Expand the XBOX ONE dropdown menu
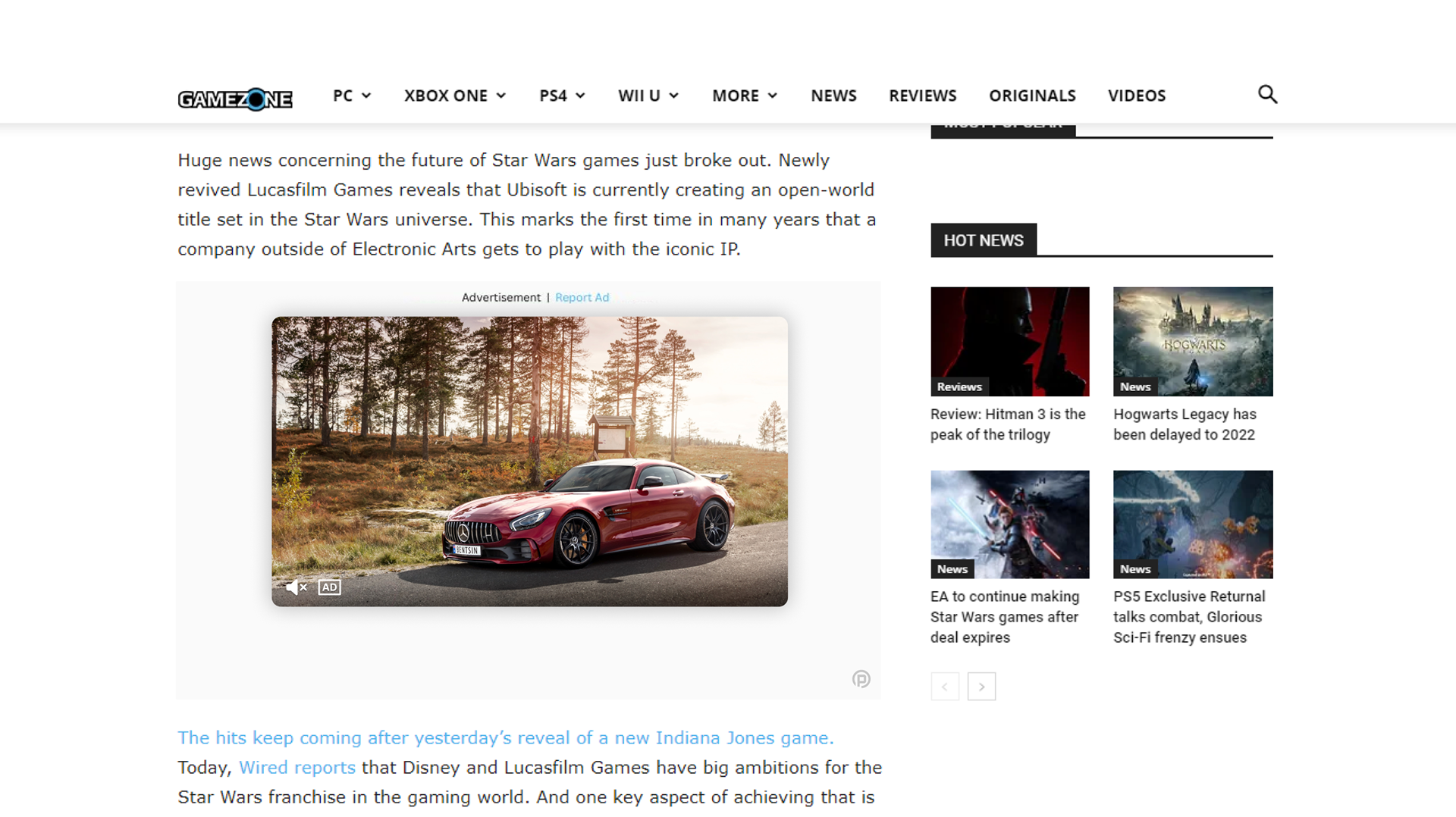 coord(455,96)
